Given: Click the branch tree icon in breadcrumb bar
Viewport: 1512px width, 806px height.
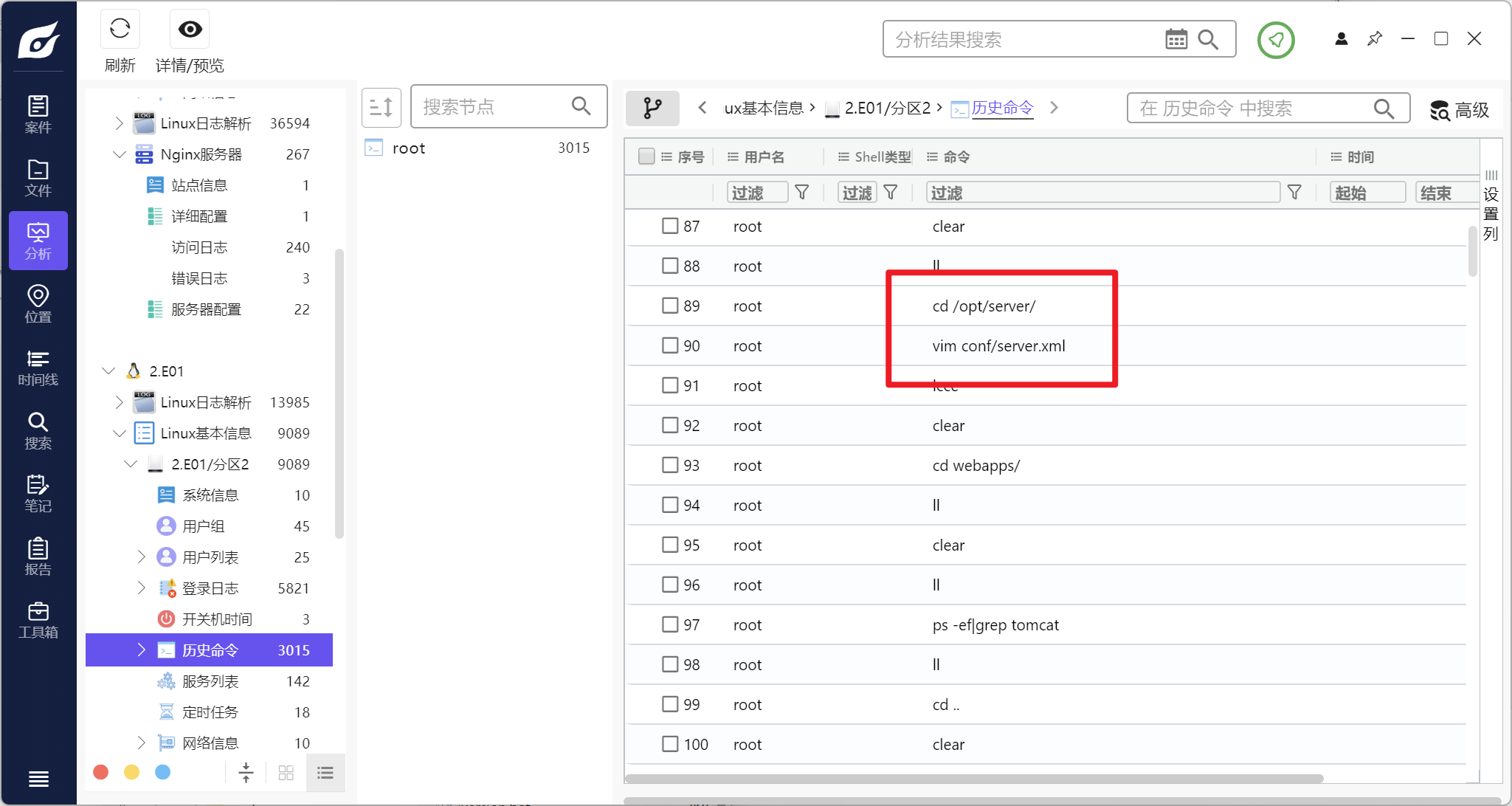Looking at the screenshot, I should click(x=652, y=108).
